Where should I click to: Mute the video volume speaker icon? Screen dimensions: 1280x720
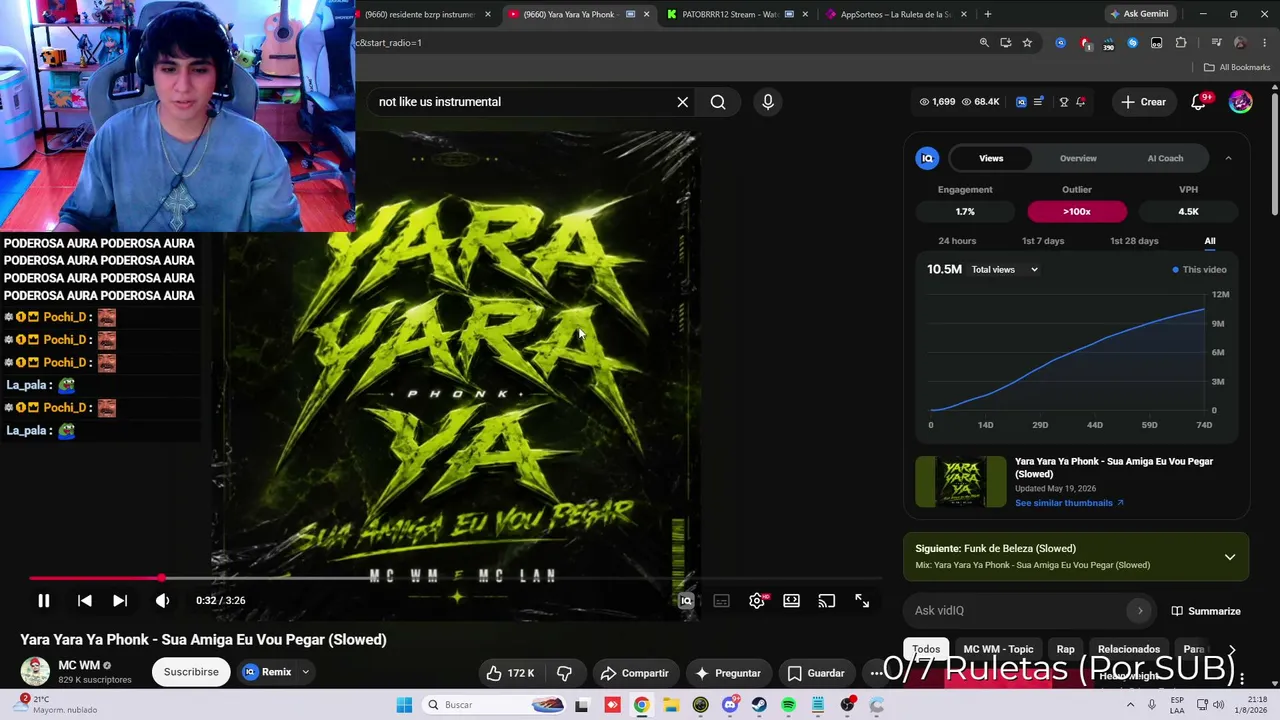pos(162,601)
